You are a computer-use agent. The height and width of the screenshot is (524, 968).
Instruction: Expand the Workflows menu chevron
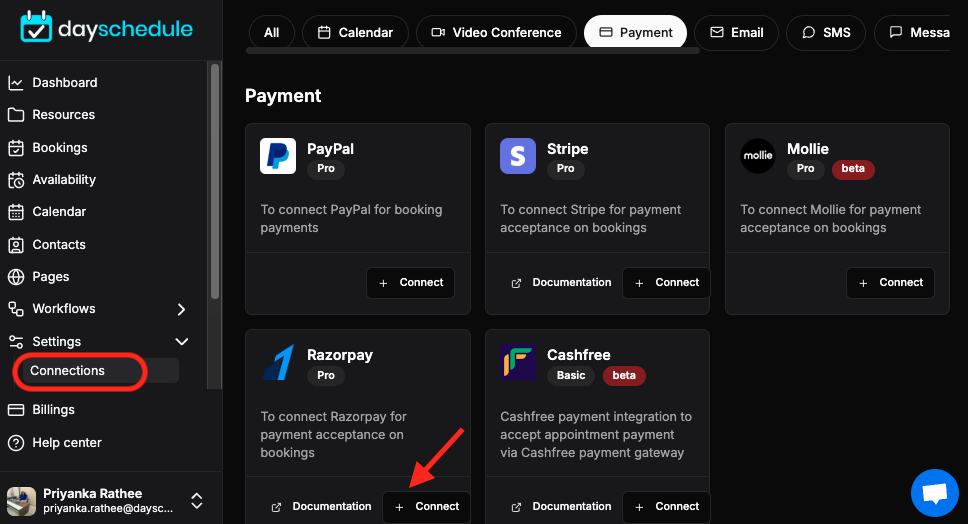(182, 309)
